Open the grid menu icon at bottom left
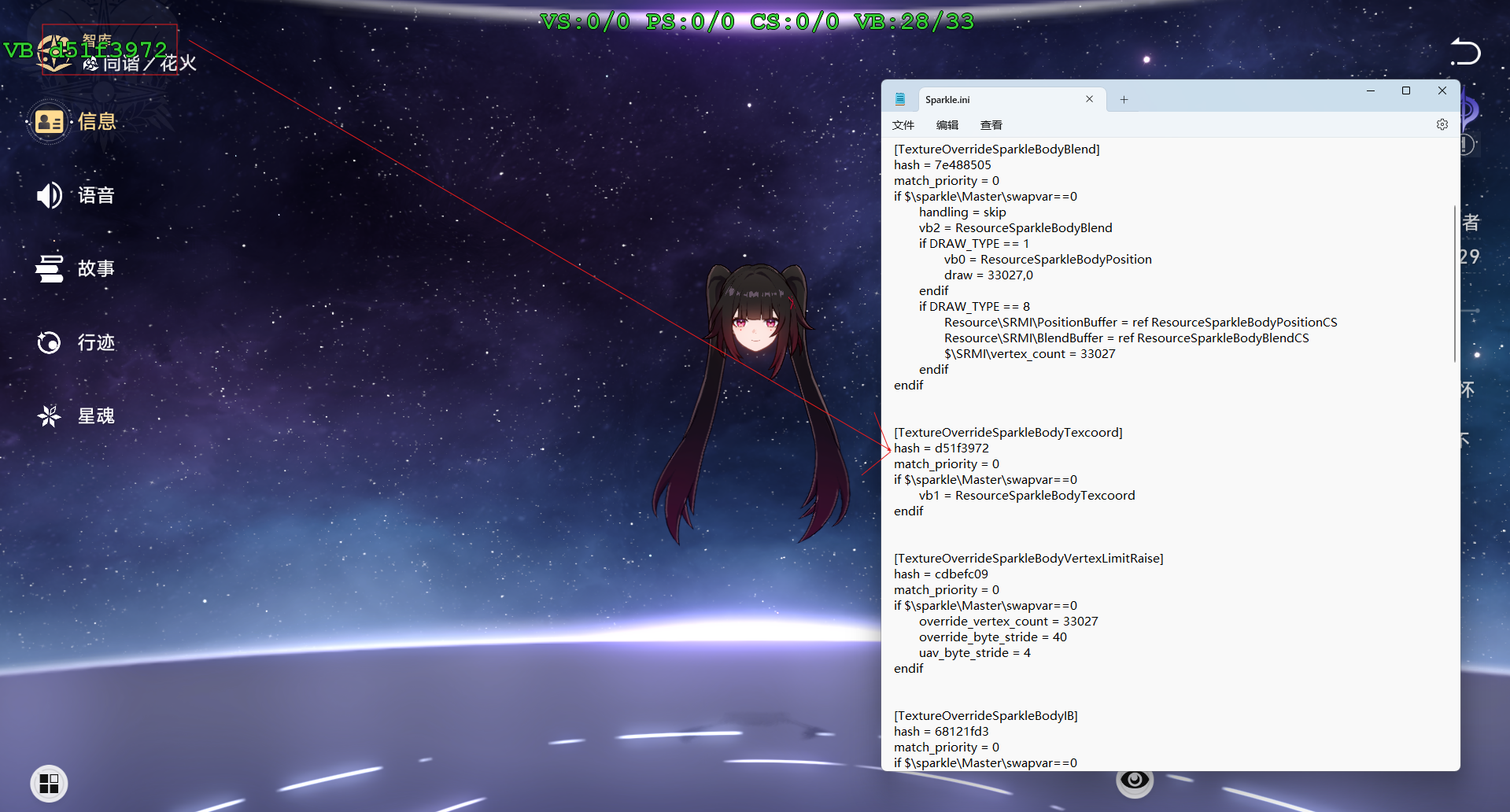This screenshot has height=812, width=1510. [49, 784]
